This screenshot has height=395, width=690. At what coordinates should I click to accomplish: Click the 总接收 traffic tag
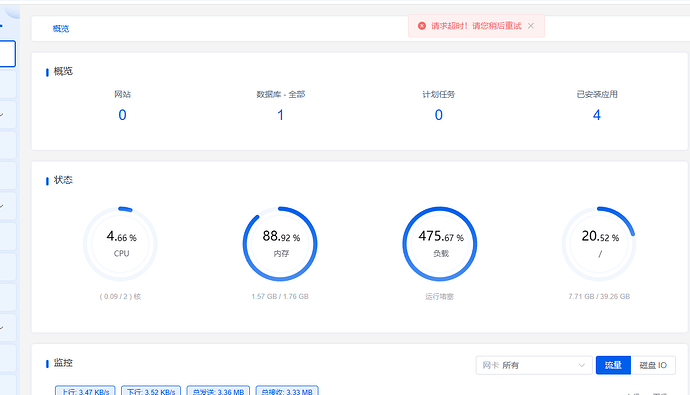(x=287, y=391)
